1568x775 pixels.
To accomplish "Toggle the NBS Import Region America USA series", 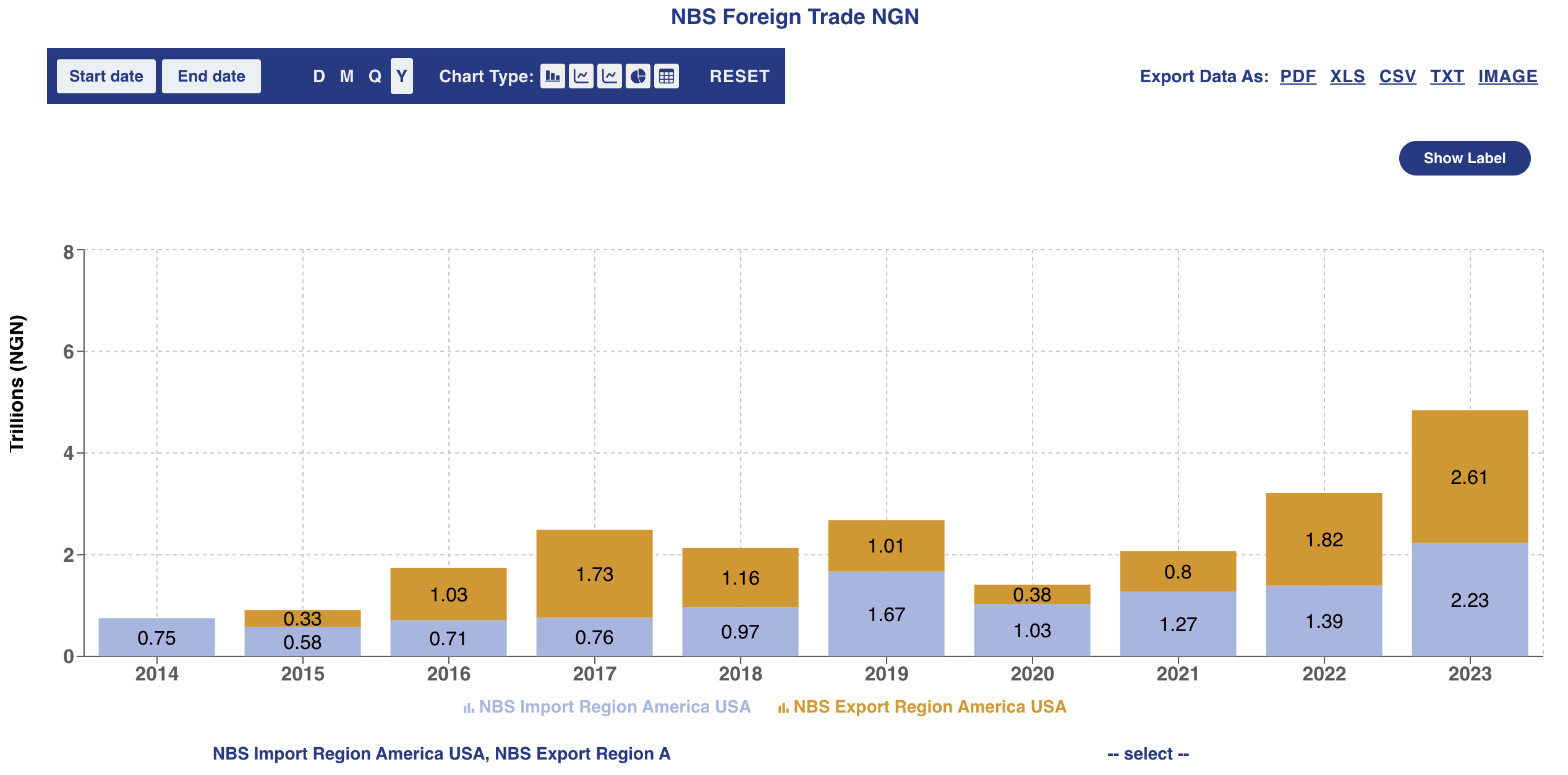I will coord(614,707).
